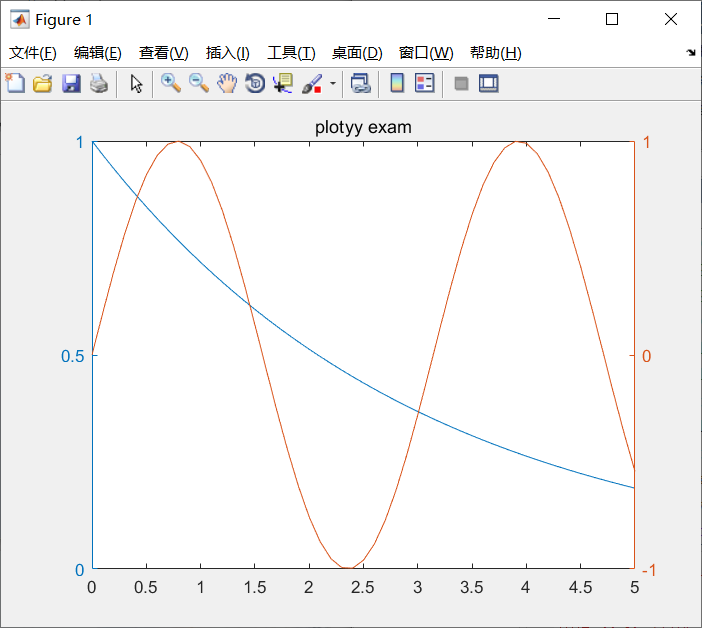Click the New Figure icon
This screenshot has height=628, width=702.
(15, 83)
